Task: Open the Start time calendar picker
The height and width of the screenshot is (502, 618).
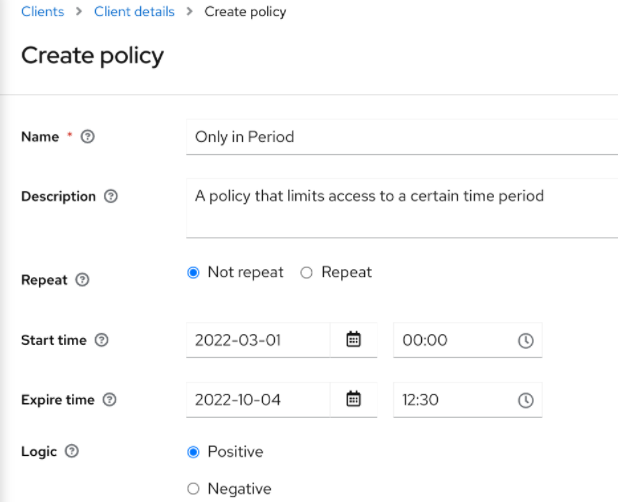Action: click(353, 340)
